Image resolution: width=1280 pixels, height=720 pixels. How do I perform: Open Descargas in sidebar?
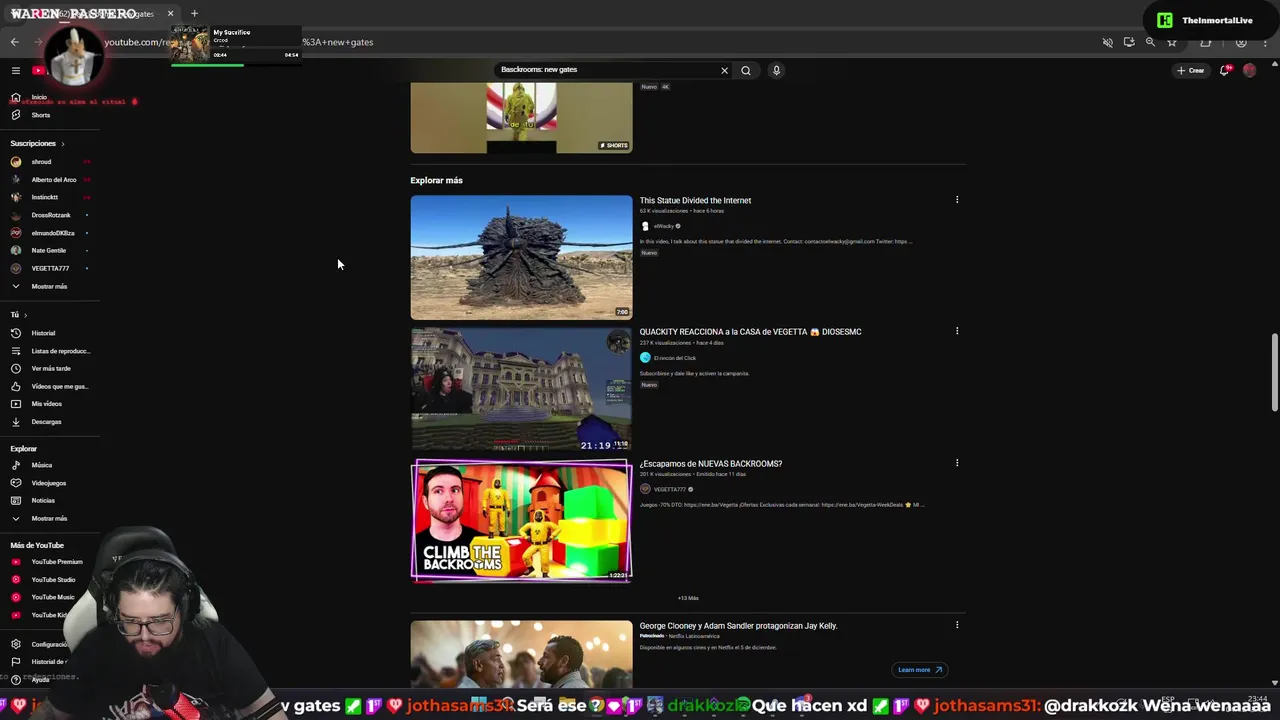(x=46, y=422)
